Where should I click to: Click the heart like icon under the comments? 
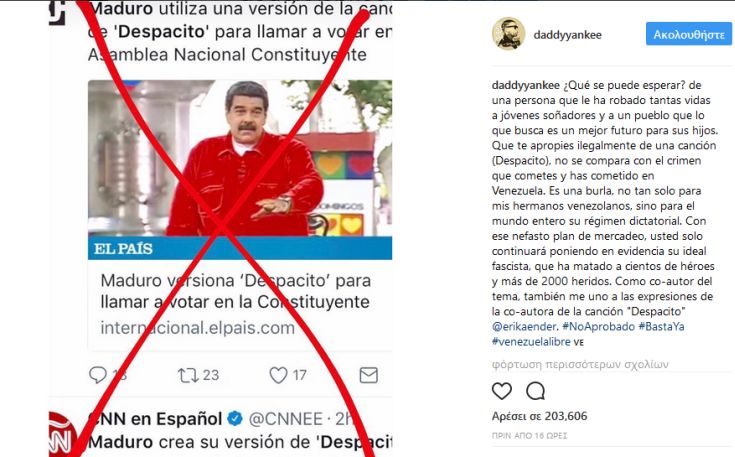[502, 391]
